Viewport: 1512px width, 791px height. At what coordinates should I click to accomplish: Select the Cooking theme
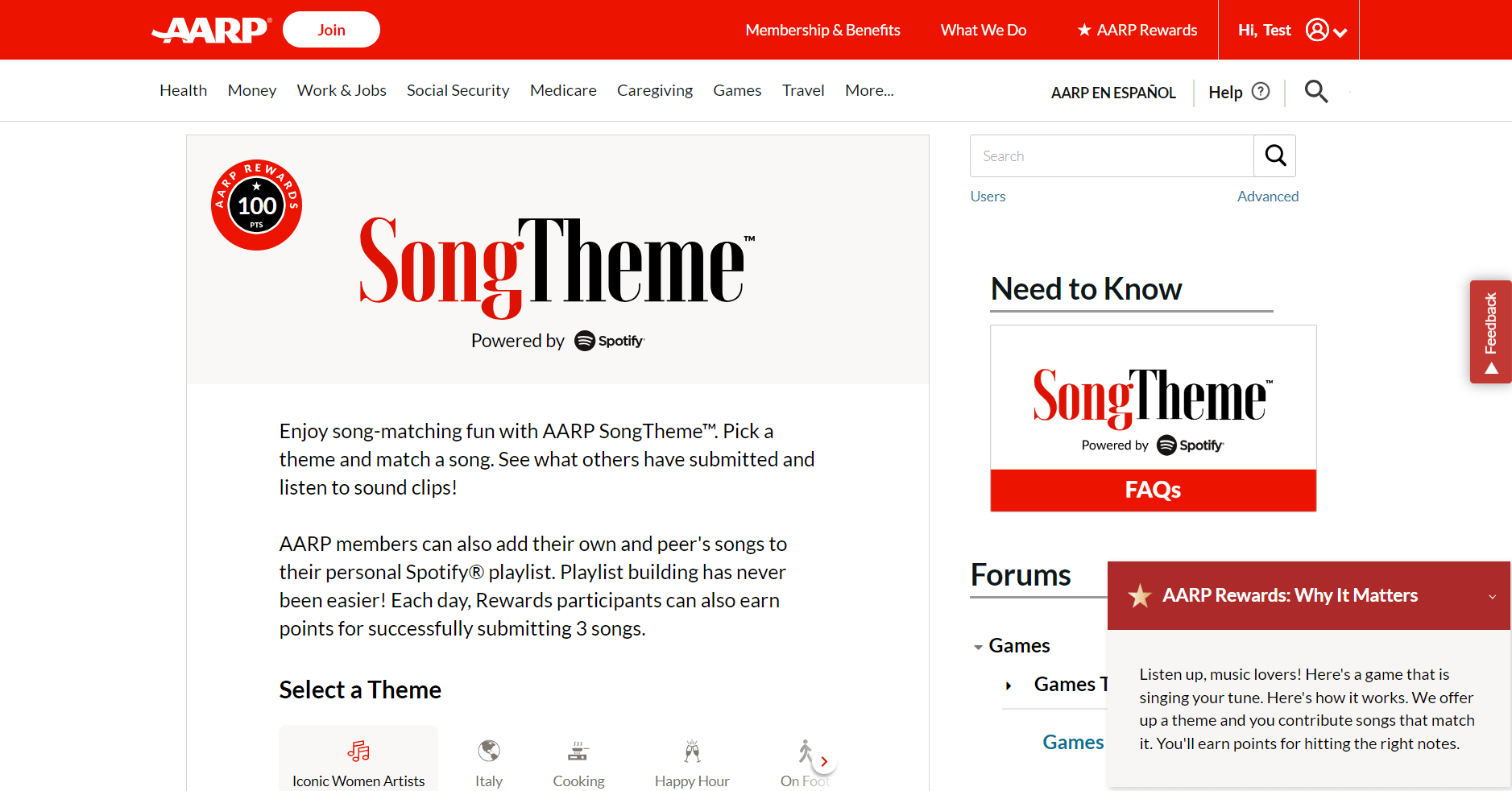pos(578,763)
